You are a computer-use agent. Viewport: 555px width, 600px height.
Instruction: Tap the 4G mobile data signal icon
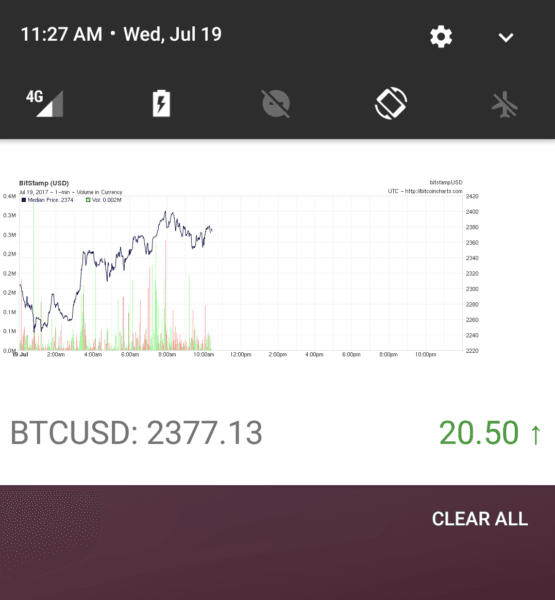[x=44, y=103]
